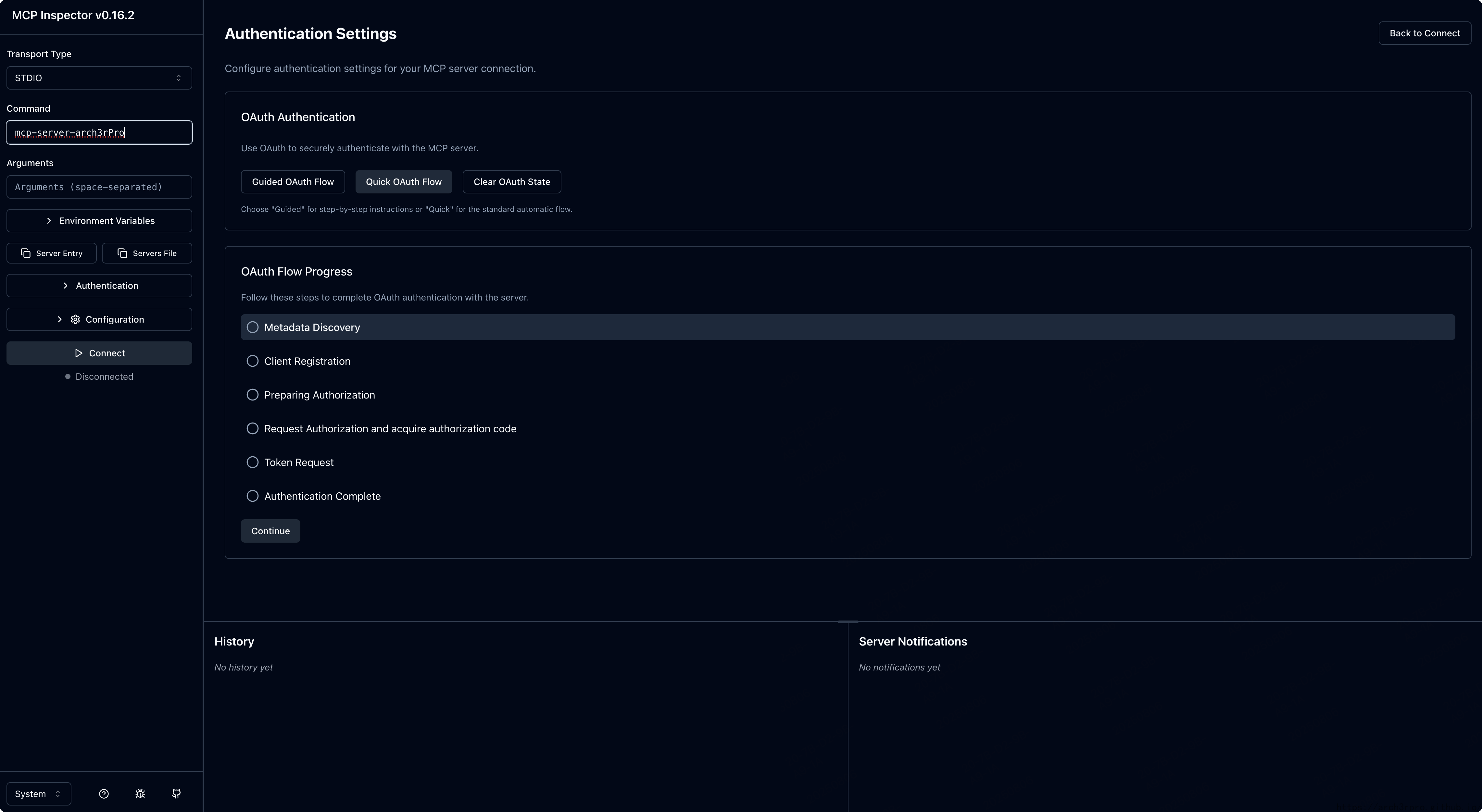
Task: Expand the Environment Variables section
Action: coord(99,221)
